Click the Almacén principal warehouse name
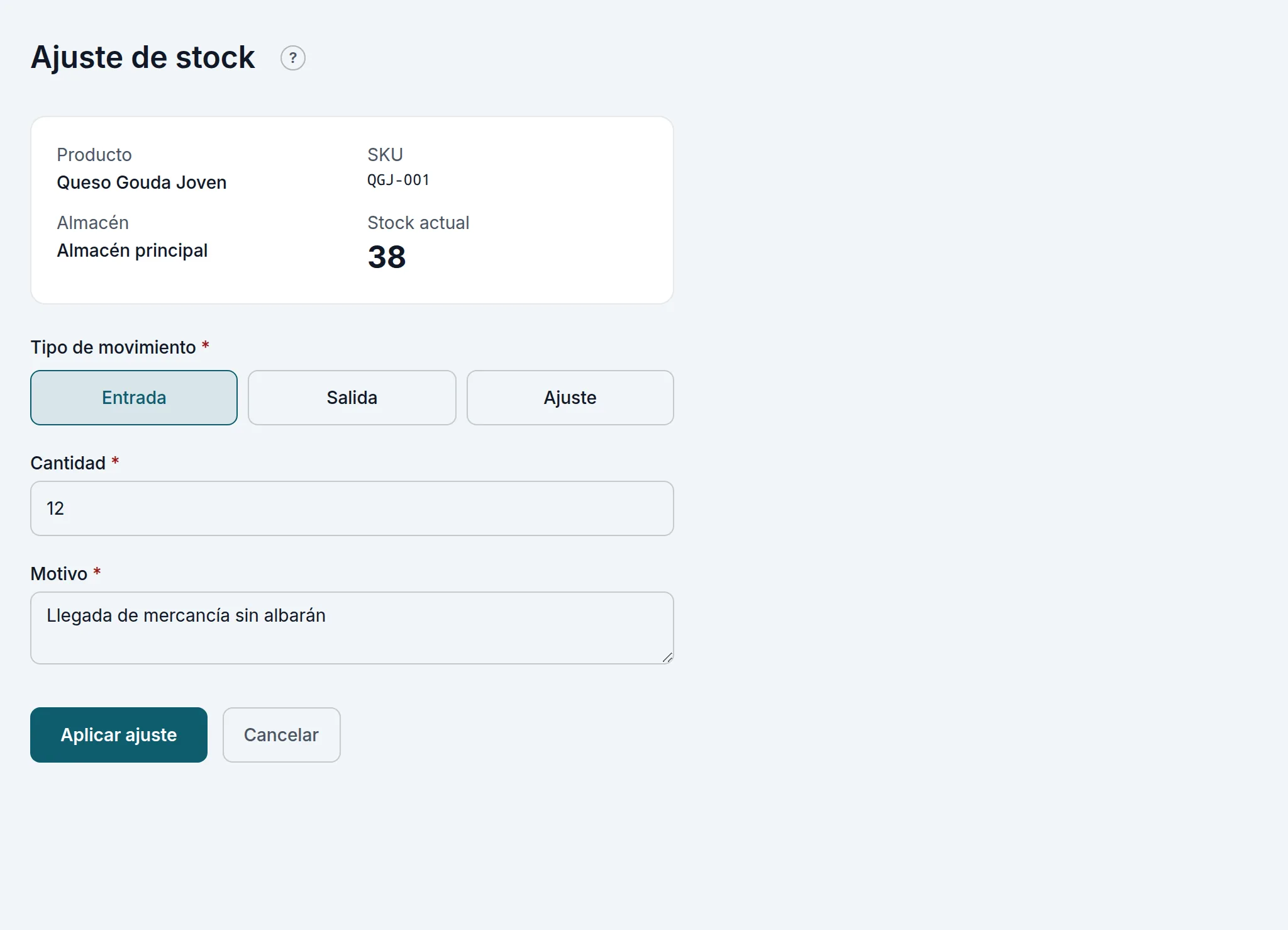Screen dimensions: 1288x930 pos(132,250)
